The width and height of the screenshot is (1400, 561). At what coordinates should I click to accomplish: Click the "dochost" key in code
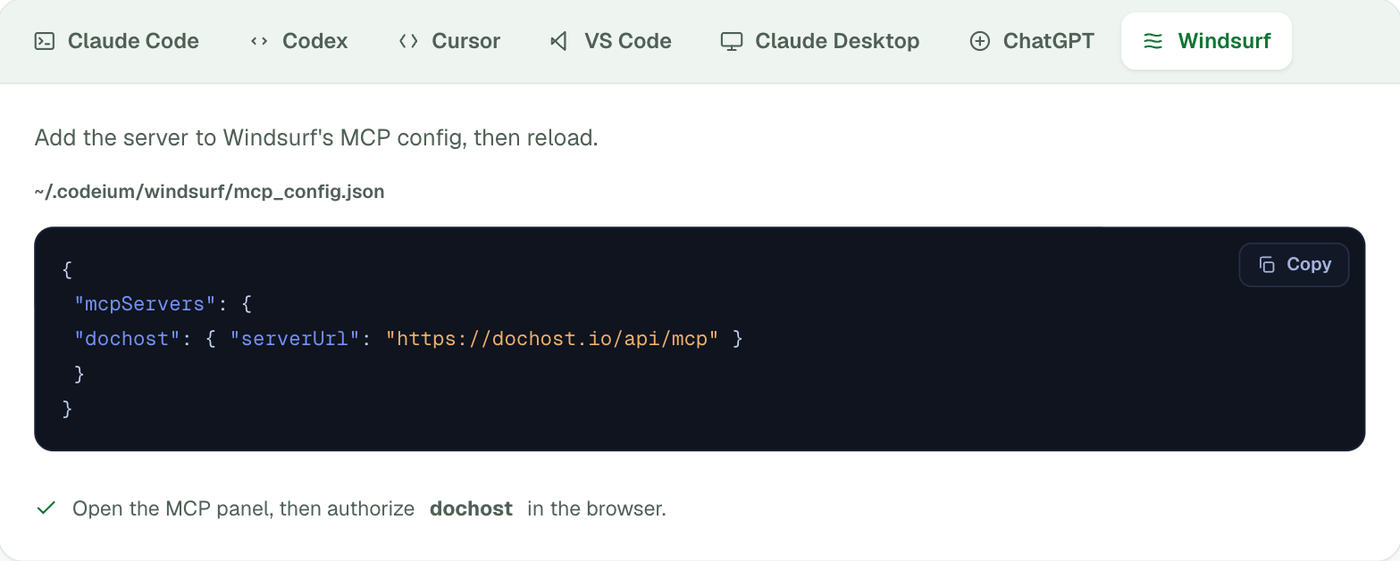128,339
